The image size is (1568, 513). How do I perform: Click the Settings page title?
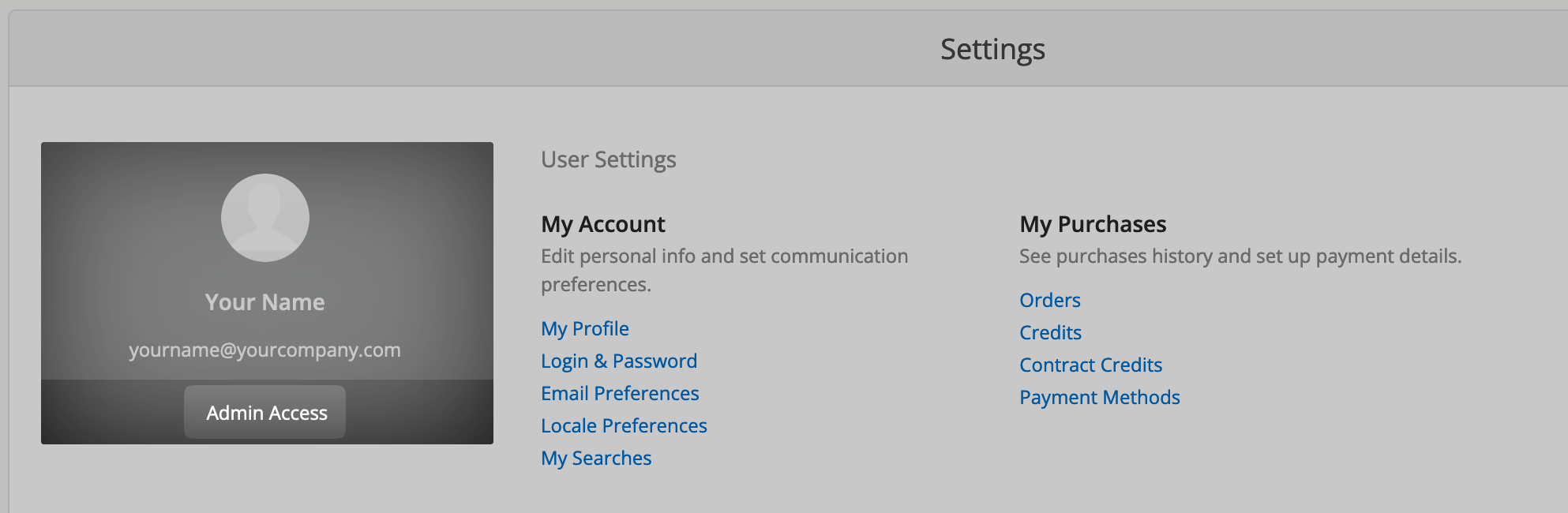click(x=992, y=49)
